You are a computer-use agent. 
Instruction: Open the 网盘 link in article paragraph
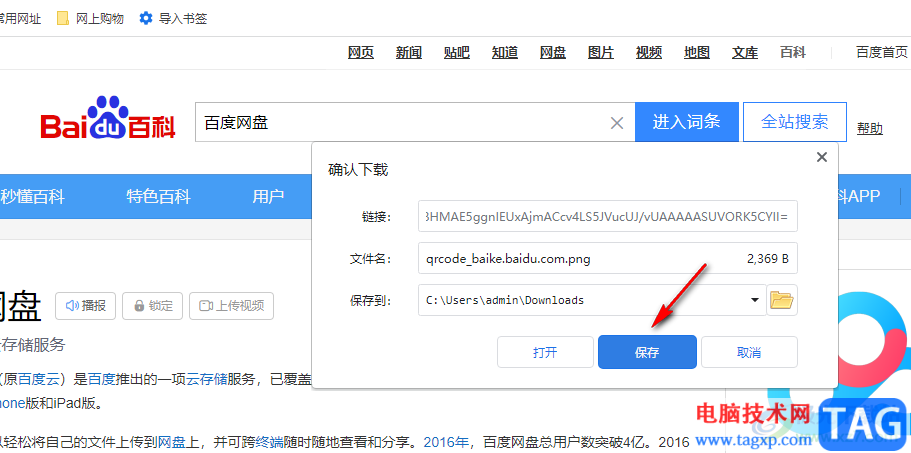click(x=171, y=443)
